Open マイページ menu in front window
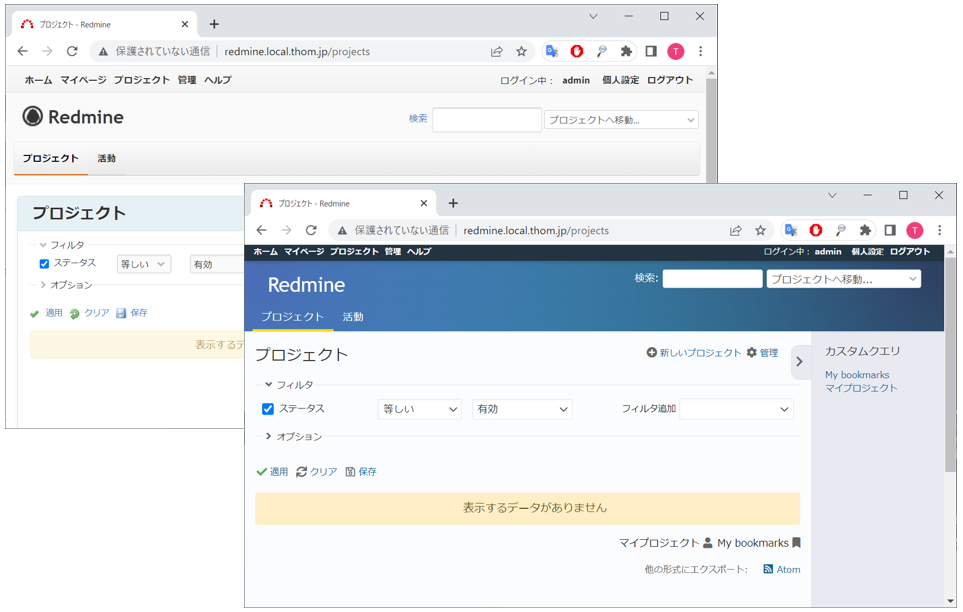Viewport: 963px width, 612px height. (x=304, y=251)
